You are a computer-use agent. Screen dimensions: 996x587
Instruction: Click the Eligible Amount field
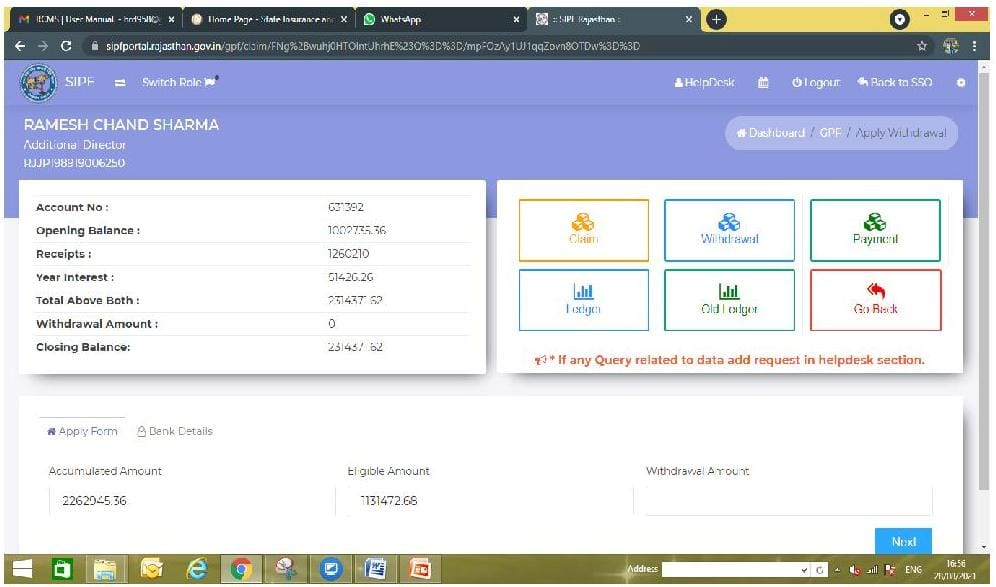pyautogui.click(x=489, y=501)
